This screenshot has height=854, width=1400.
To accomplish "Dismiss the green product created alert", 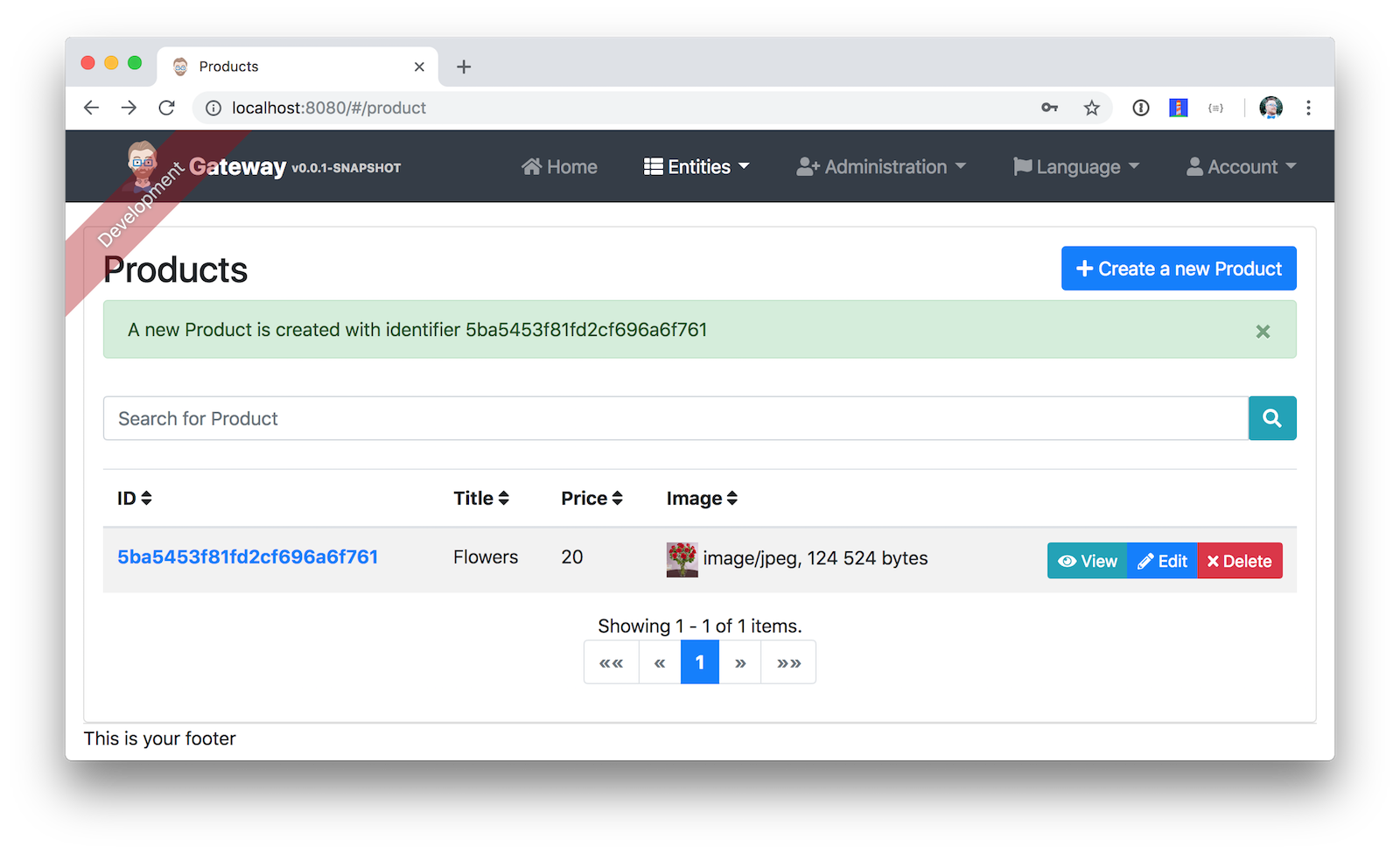I will [1263, 331].
